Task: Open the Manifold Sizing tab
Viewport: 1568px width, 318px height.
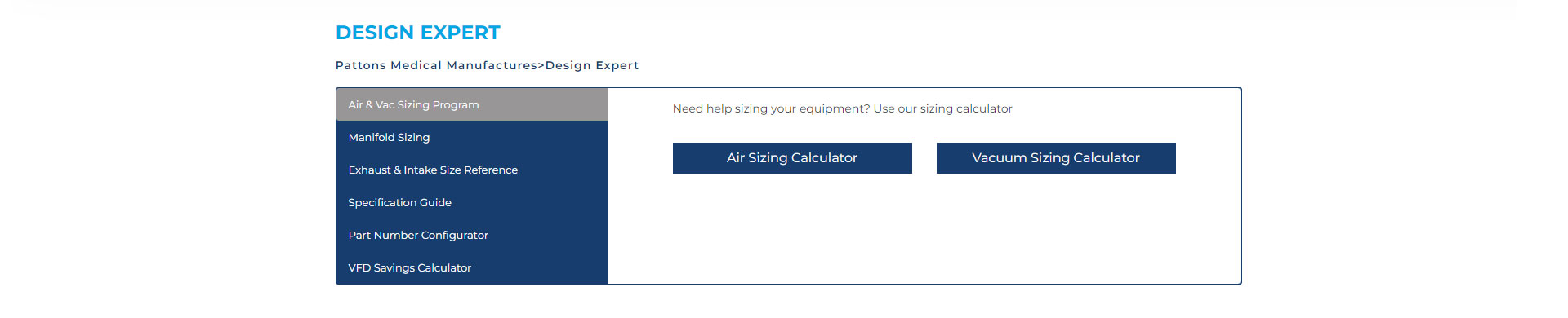Action: pos(471,137)
